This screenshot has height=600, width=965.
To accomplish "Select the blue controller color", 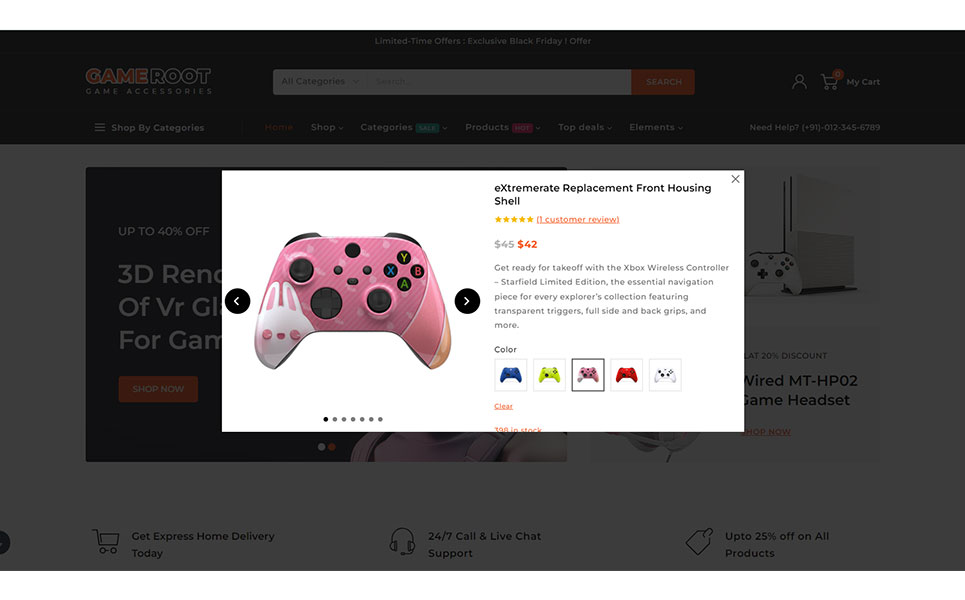I will (511, 375).
